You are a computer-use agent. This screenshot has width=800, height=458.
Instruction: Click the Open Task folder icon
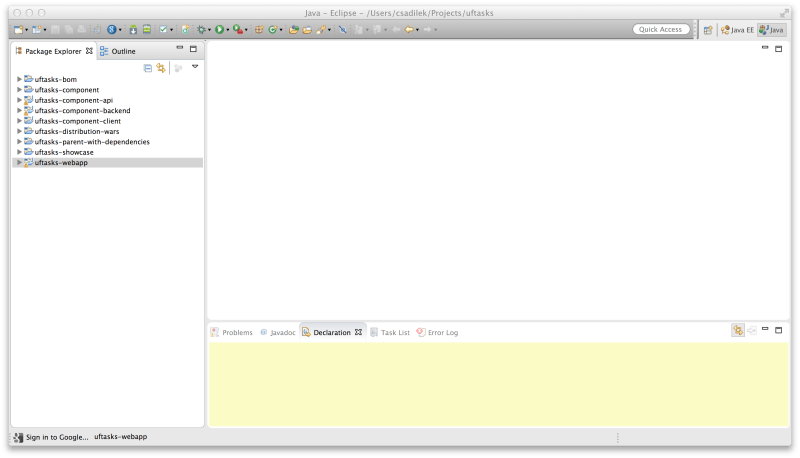(x=307, y=30)
